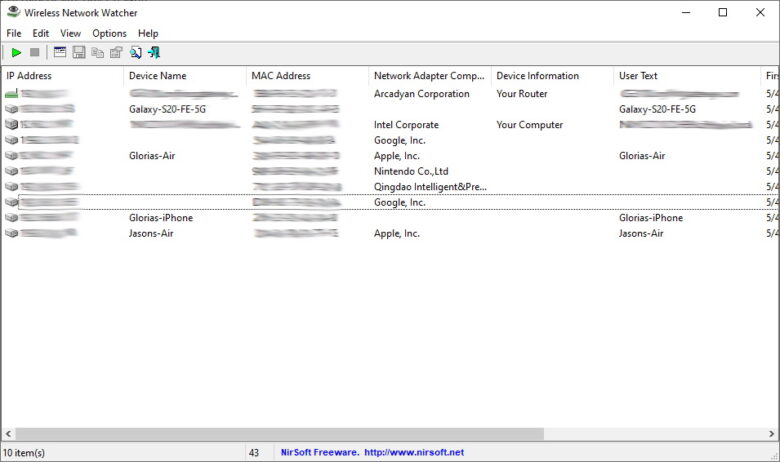Image resolution: width=780 pixels, height=462 pixels.
Task: Select the router icon in the first row
Action: coord(11,93)
